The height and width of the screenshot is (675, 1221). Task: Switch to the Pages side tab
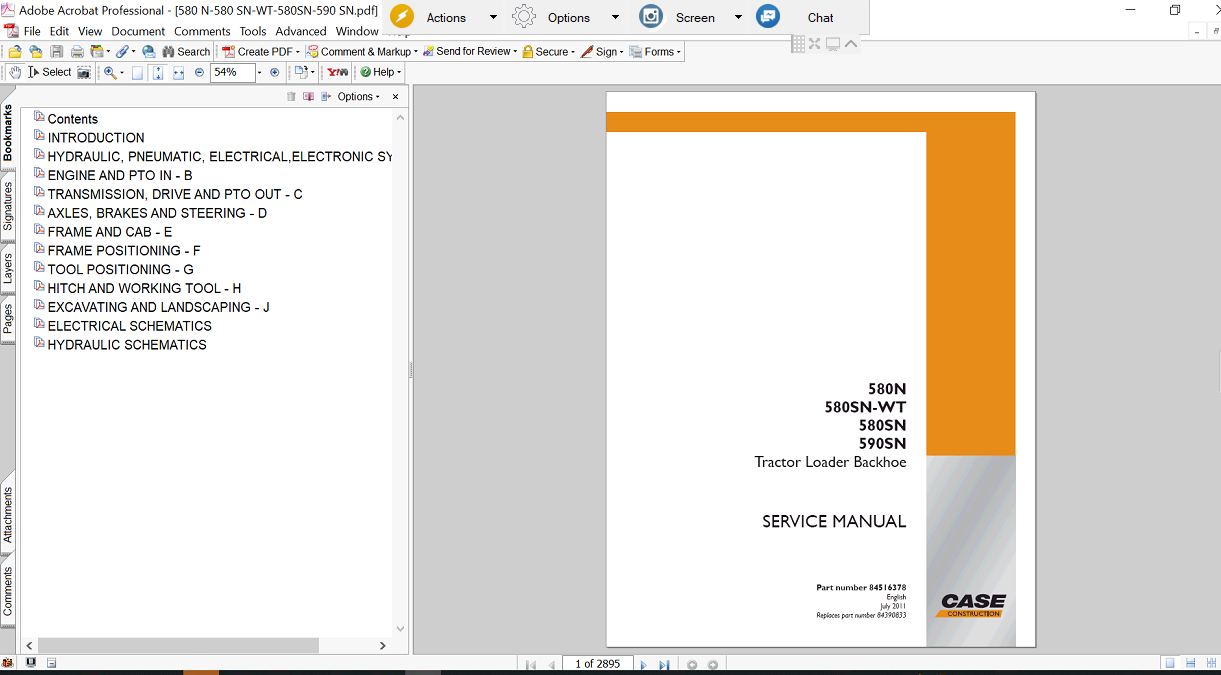[x=8, y=319]
